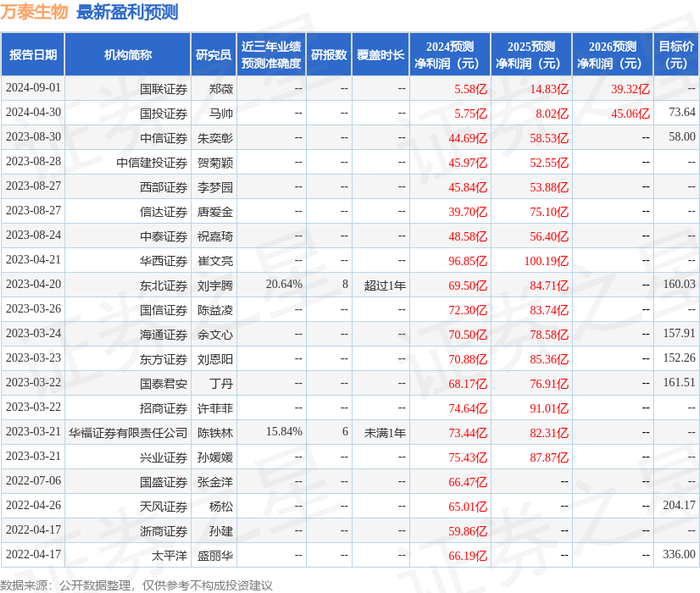The width and height of the screenshot is (700, 593).
Task: Select the 研报数 column header
Action: [x=329, y=54]
